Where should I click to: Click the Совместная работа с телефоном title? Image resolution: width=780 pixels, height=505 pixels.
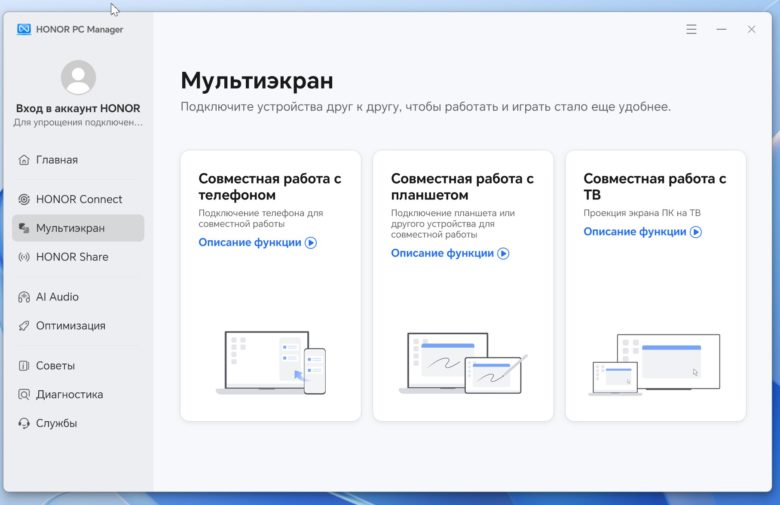click(x=270, y=187)
